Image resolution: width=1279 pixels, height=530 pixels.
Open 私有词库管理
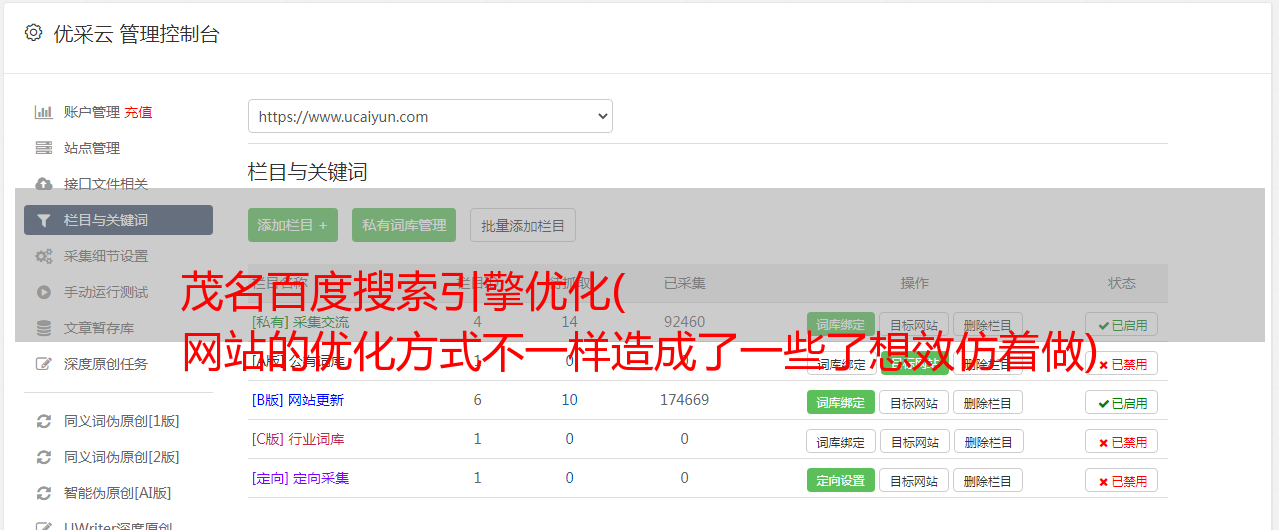pos(404,225)
